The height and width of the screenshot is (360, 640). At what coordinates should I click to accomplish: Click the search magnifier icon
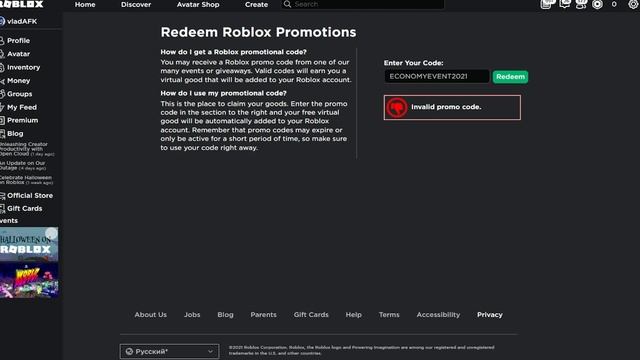point(287,4)
